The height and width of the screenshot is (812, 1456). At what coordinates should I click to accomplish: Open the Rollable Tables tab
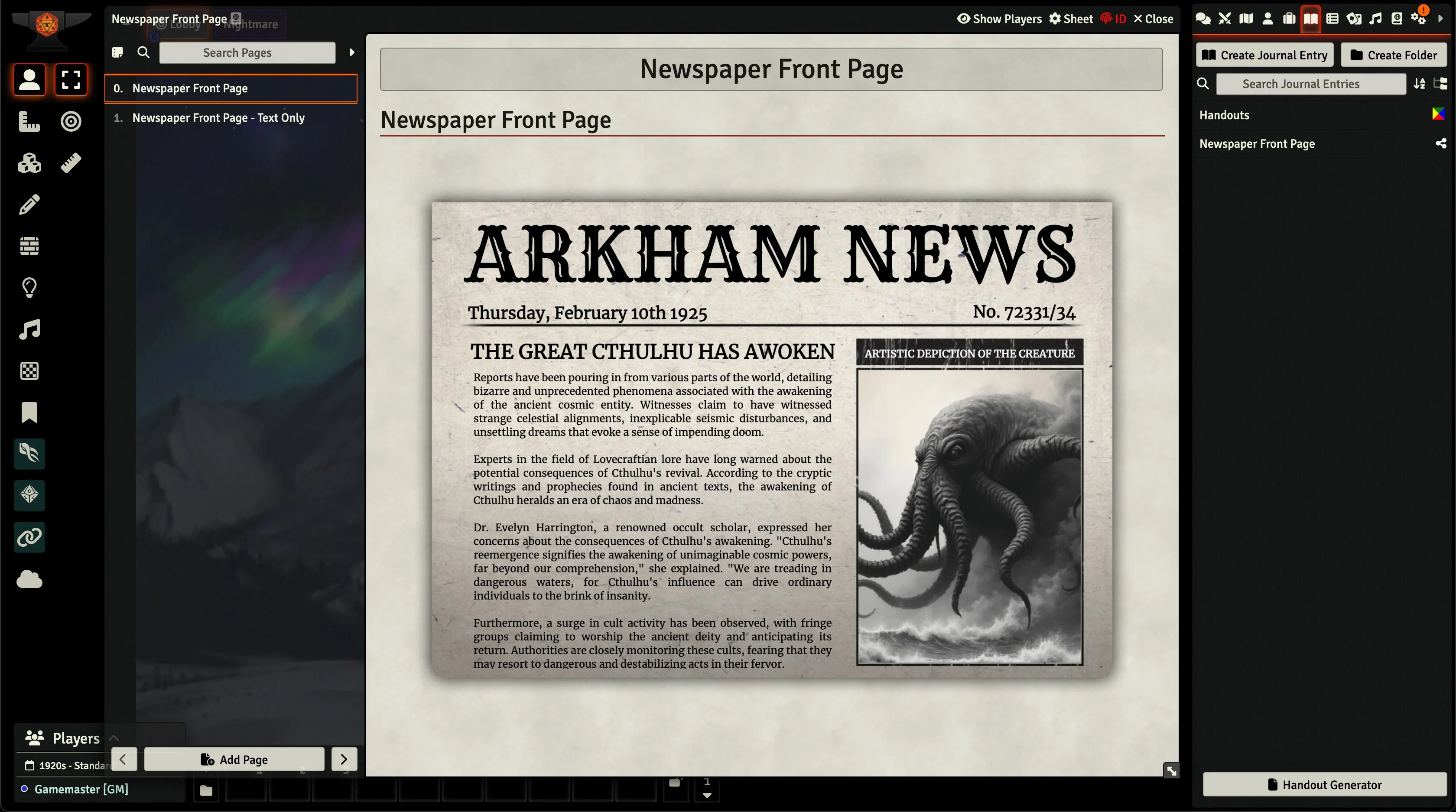(1332, 19)
